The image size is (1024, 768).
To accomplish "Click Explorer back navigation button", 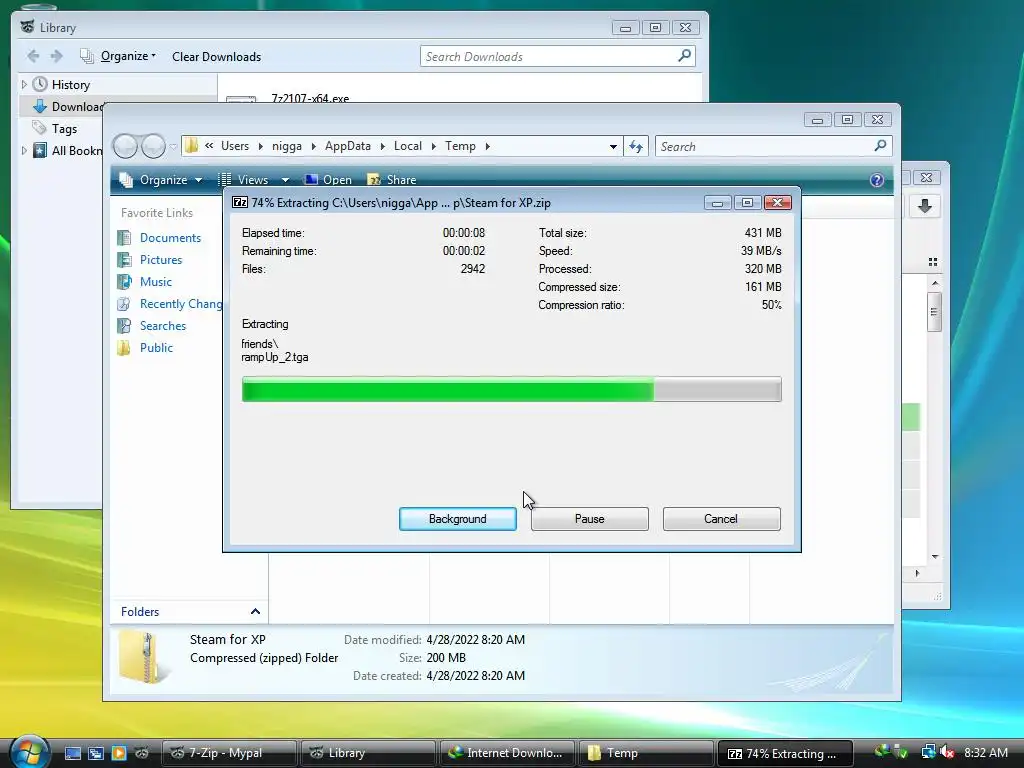I will [x=125, y=146].
